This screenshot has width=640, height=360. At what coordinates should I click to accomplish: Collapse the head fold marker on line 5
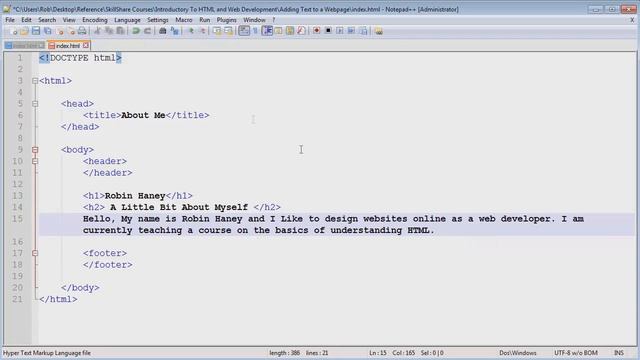(35, 104)
